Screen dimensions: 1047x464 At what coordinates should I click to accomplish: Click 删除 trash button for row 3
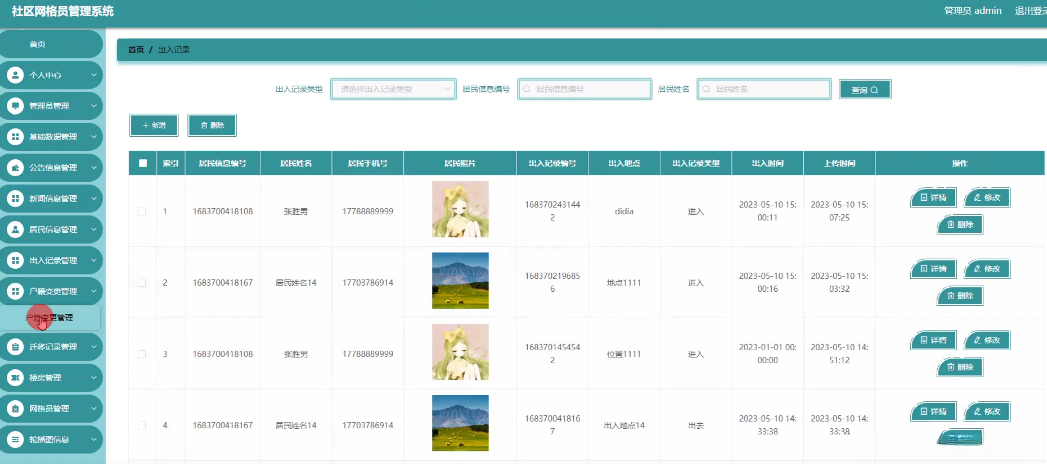click(960, 367)
